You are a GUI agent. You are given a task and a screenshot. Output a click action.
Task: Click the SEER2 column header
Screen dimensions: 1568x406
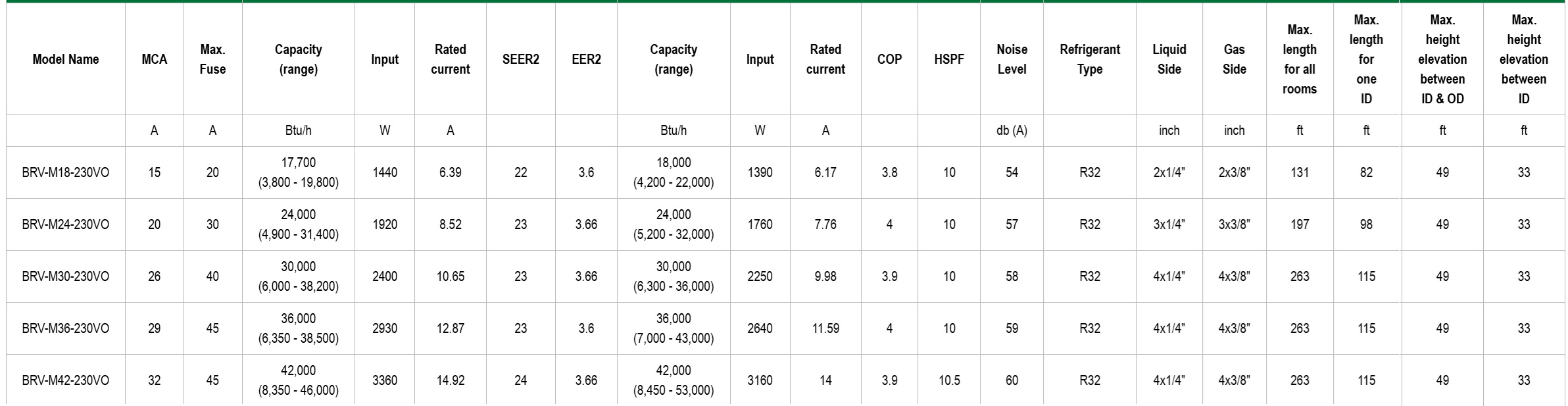520,59
